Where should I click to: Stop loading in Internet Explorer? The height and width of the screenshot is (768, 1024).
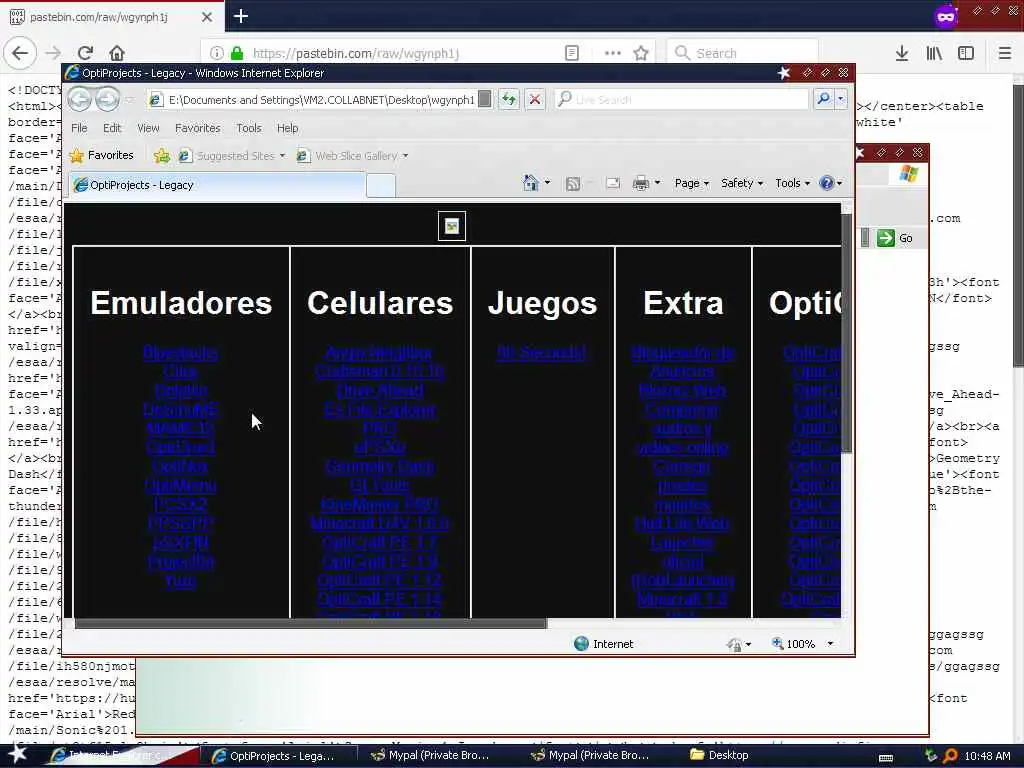point(535,99)
